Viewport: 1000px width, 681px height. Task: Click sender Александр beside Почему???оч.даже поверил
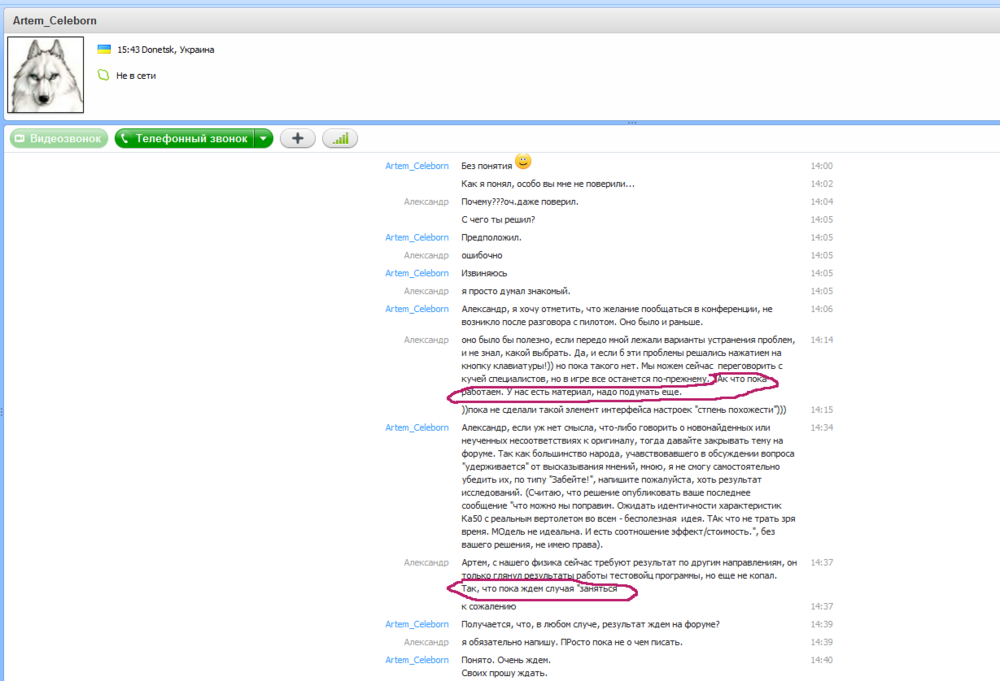point(426,201)
